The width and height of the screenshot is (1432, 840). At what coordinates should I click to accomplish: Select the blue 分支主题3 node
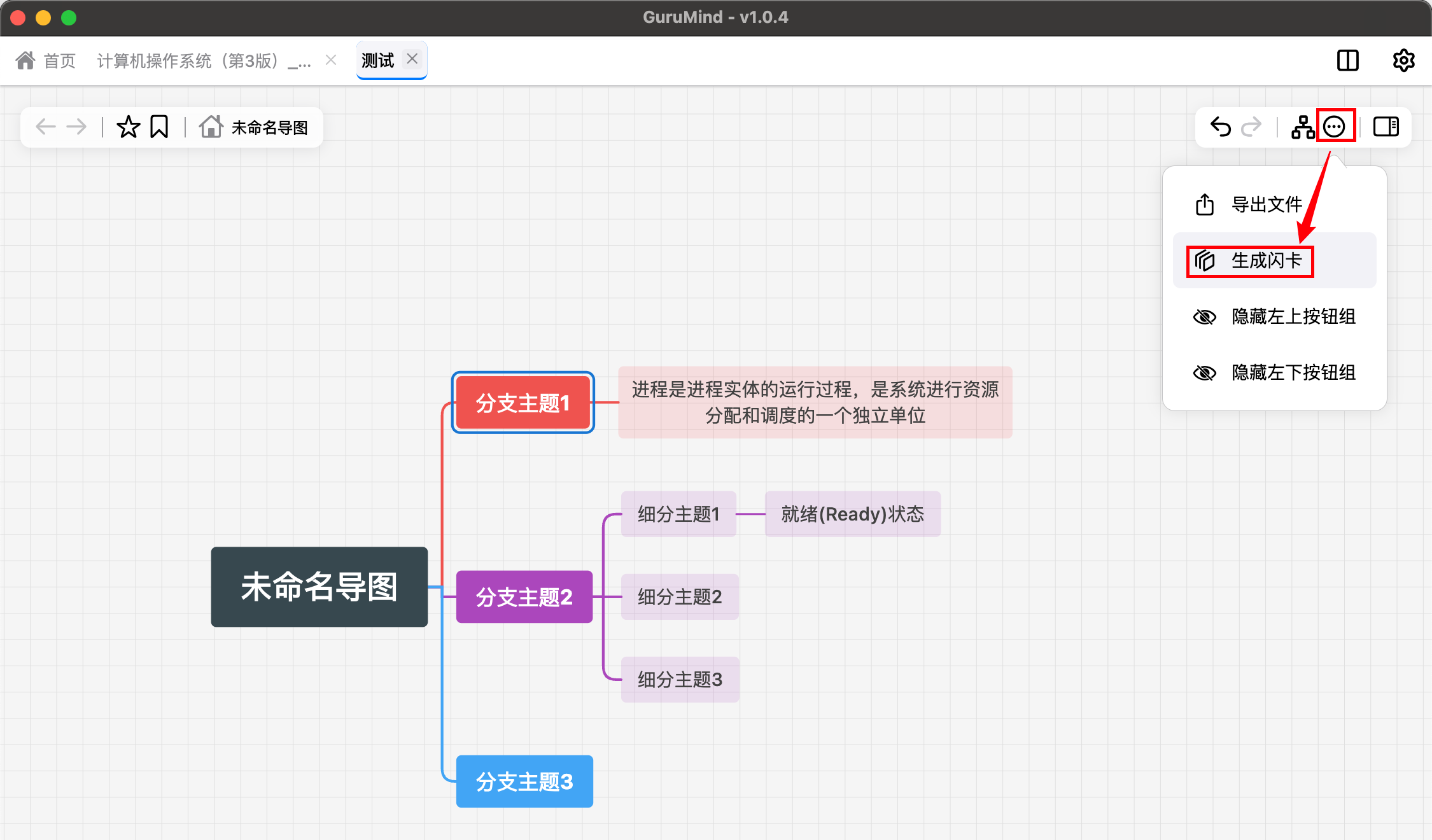pos(524,781)
